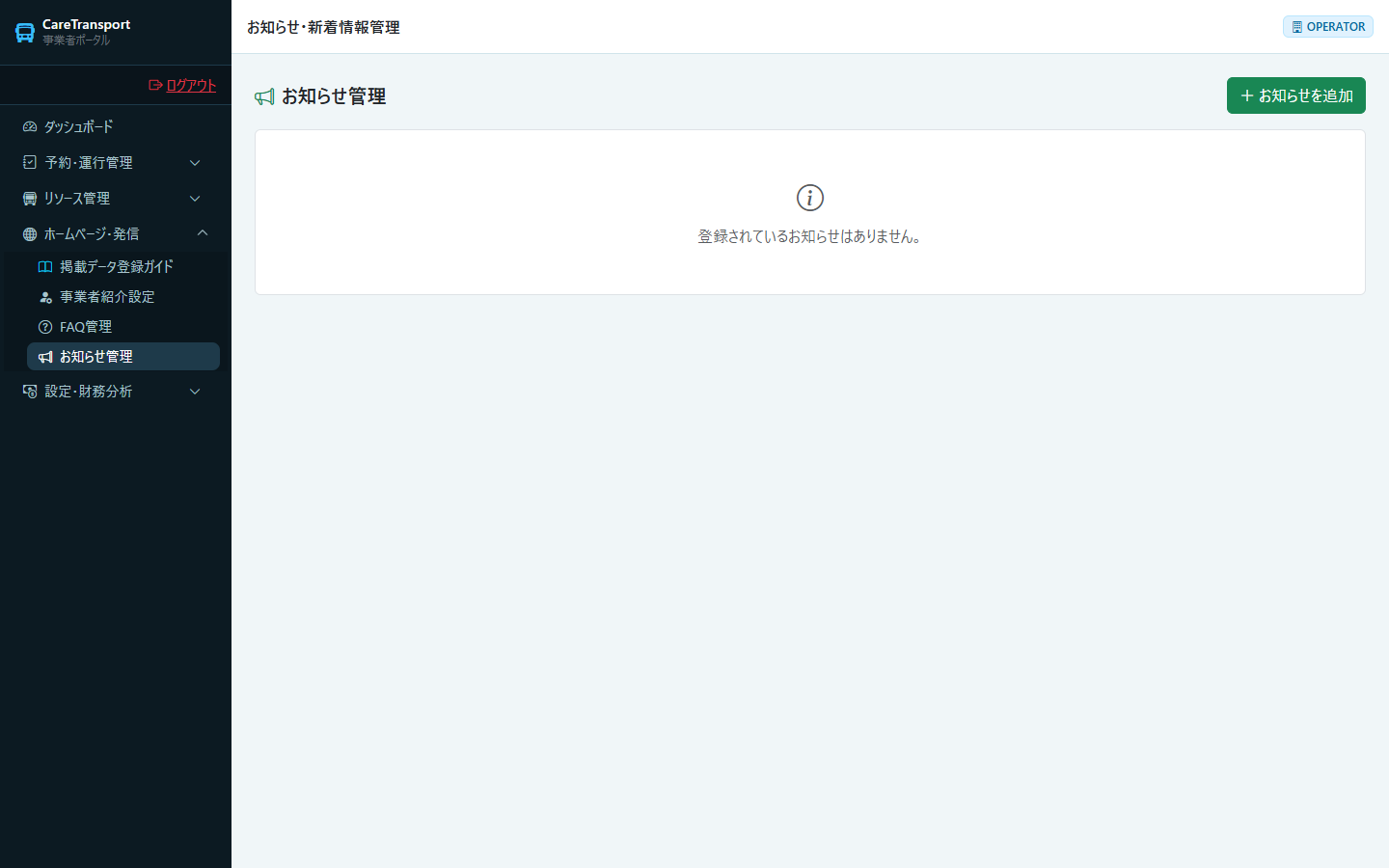Click the 設定・財務分析 gear icon
This screenshot has width=1389, height=868.
click(30, 391)
